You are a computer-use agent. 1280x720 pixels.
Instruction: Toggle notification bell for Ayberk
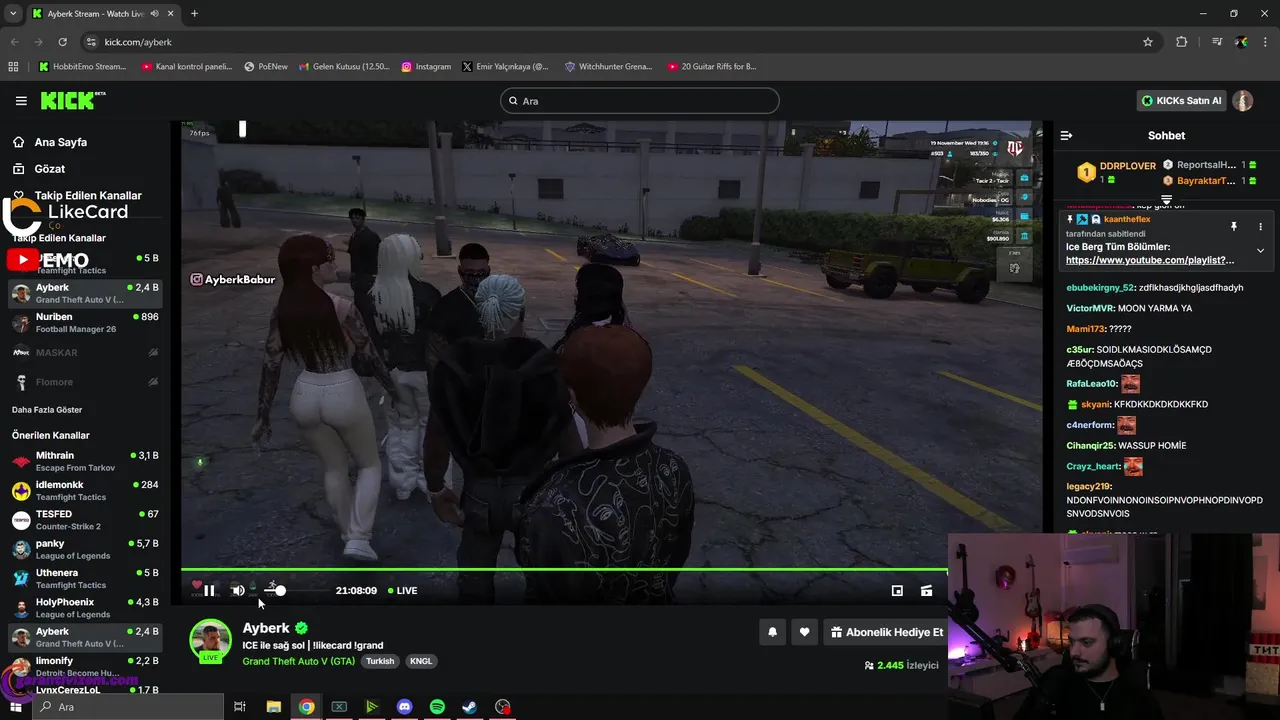tap(772, 632)
